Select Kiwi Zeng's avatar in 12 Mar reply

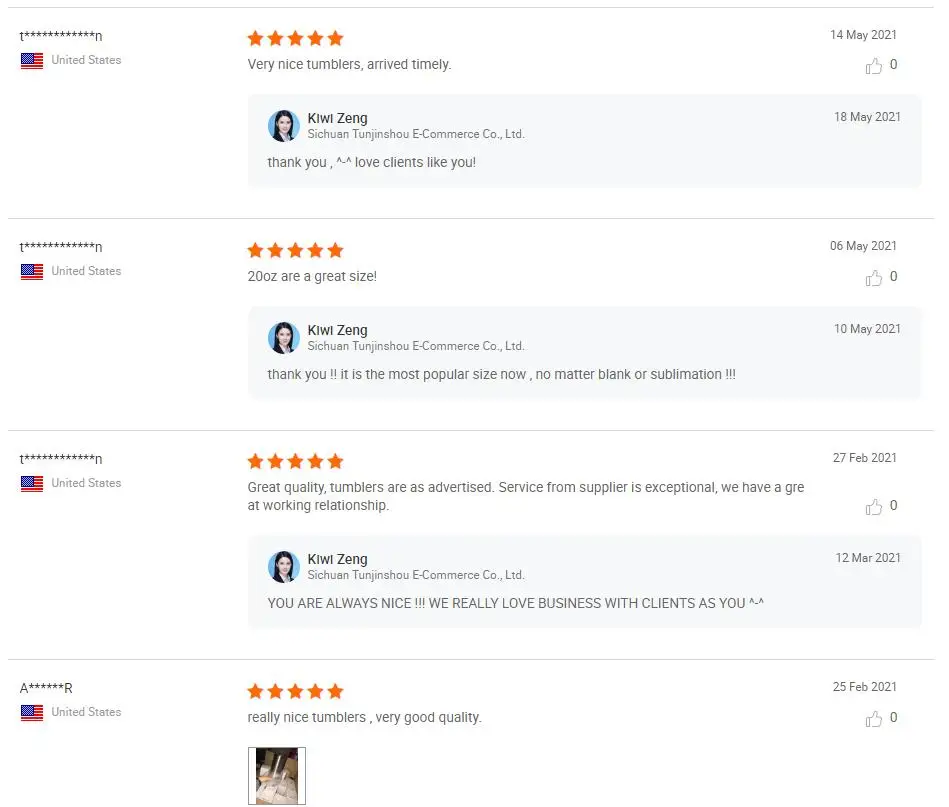(284, 567)
